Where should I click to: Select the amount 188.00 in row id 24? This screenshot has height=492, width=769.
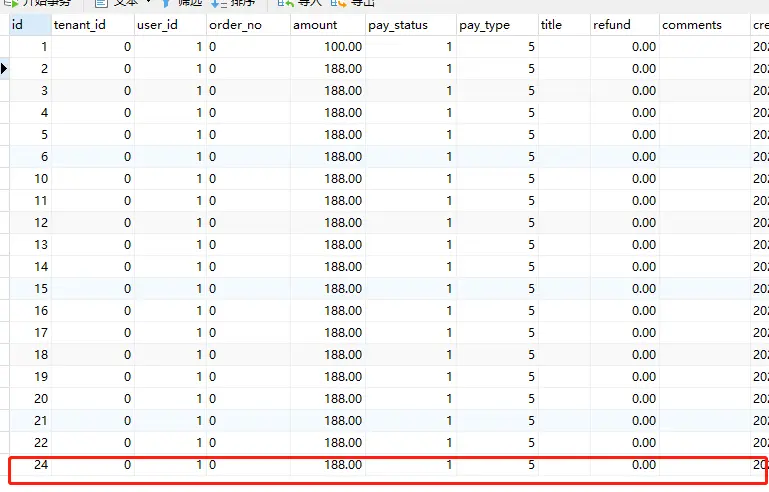click(x=328, y=465)
